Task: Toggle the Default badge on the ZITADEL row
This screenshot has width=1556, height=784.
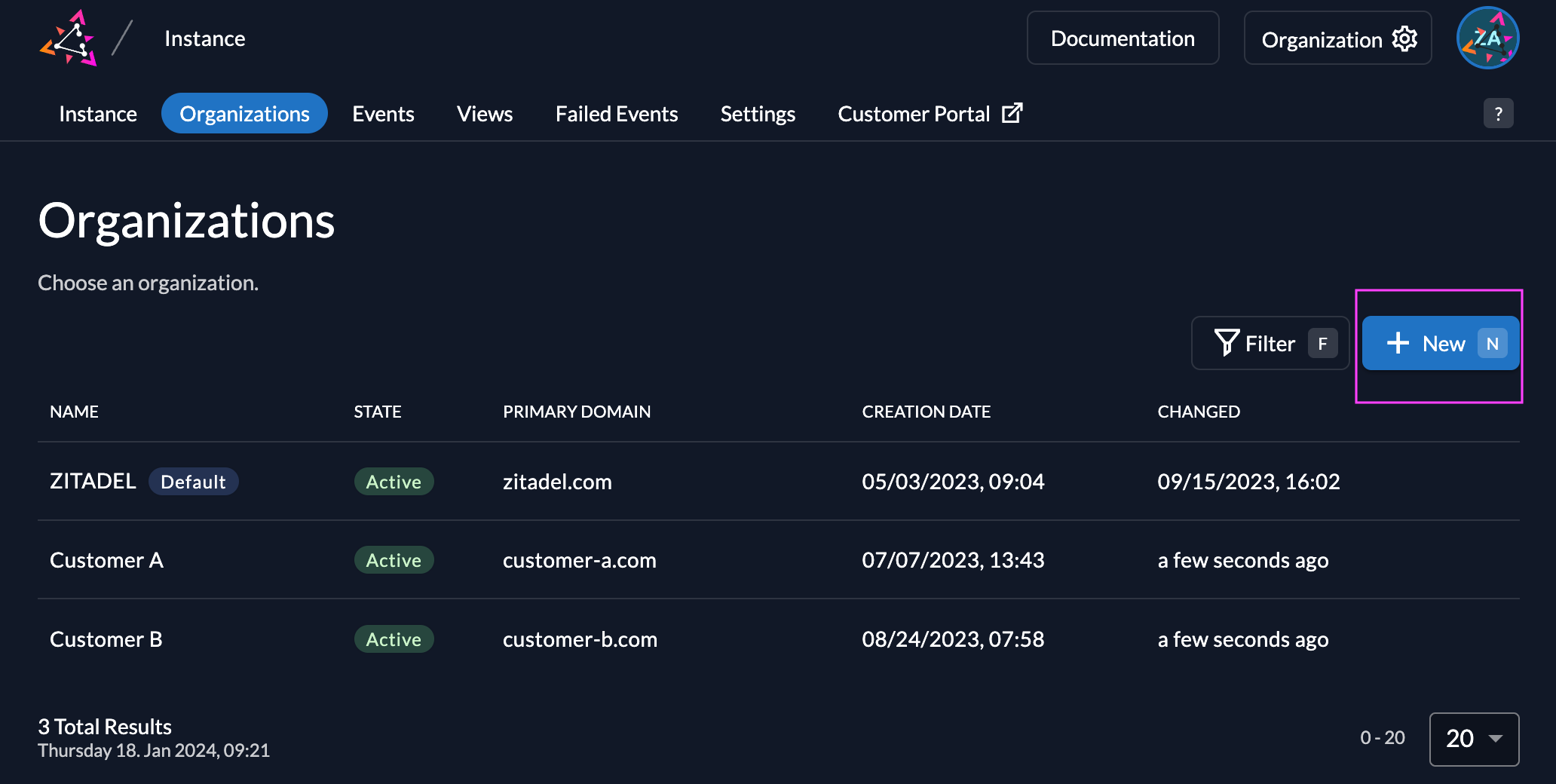Action: coord(193,481)
